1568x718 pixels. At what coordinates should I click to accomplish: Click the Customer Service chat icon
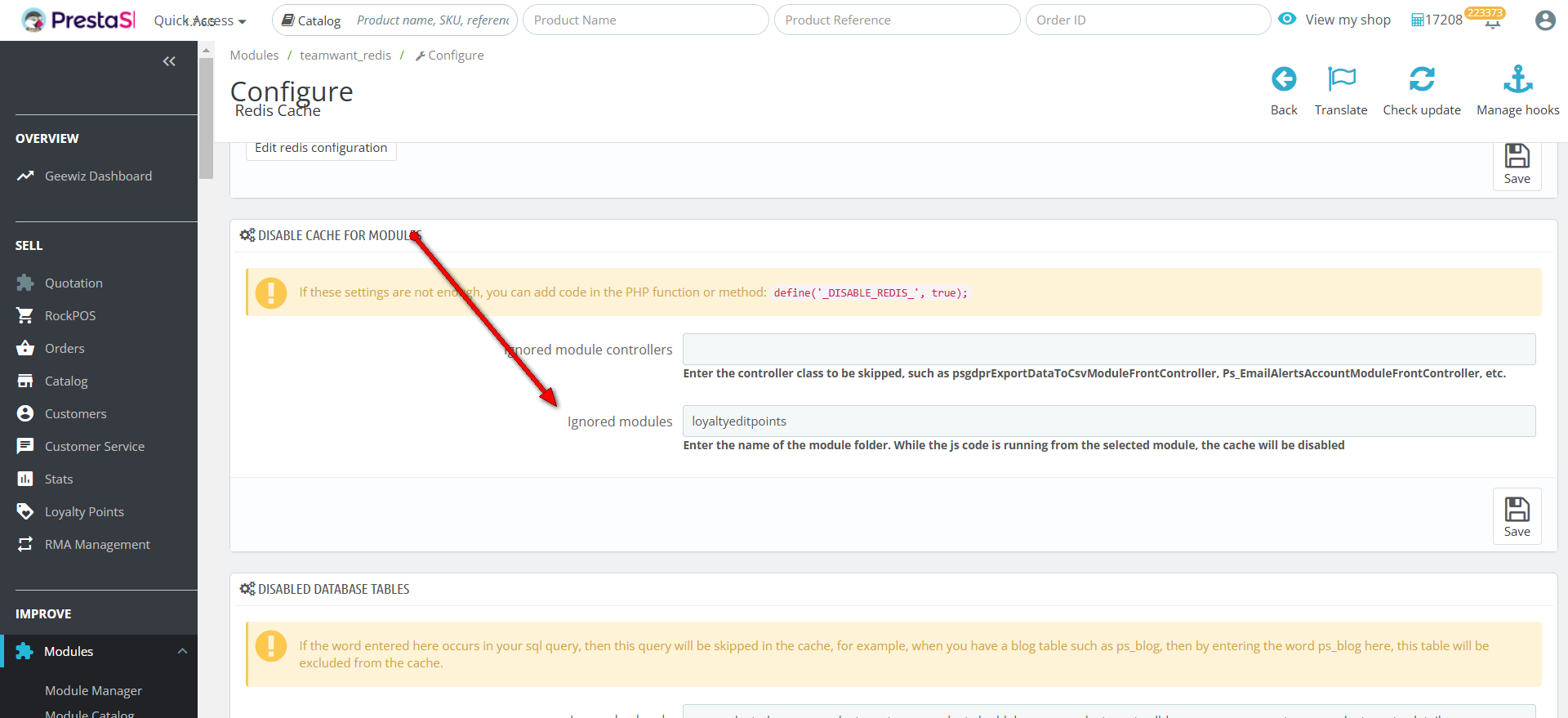(x=25, y=446)
